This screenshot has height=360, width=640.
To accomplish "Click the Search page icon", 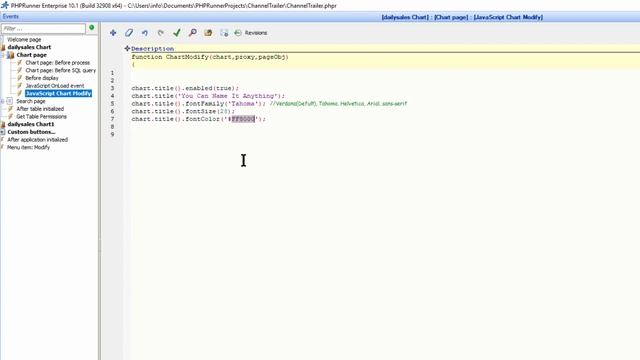I will 10,101.
